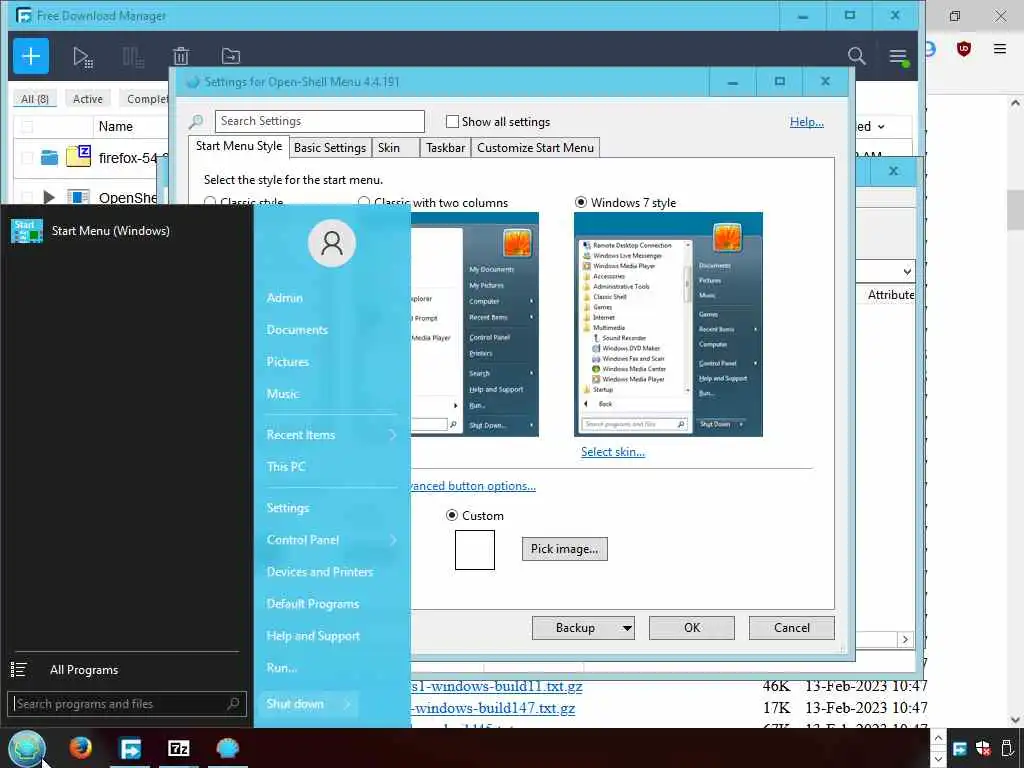Open 7-Zip from the taskbar
Image resolution: width=1024 pixels, height=768 pixels.
178,748
